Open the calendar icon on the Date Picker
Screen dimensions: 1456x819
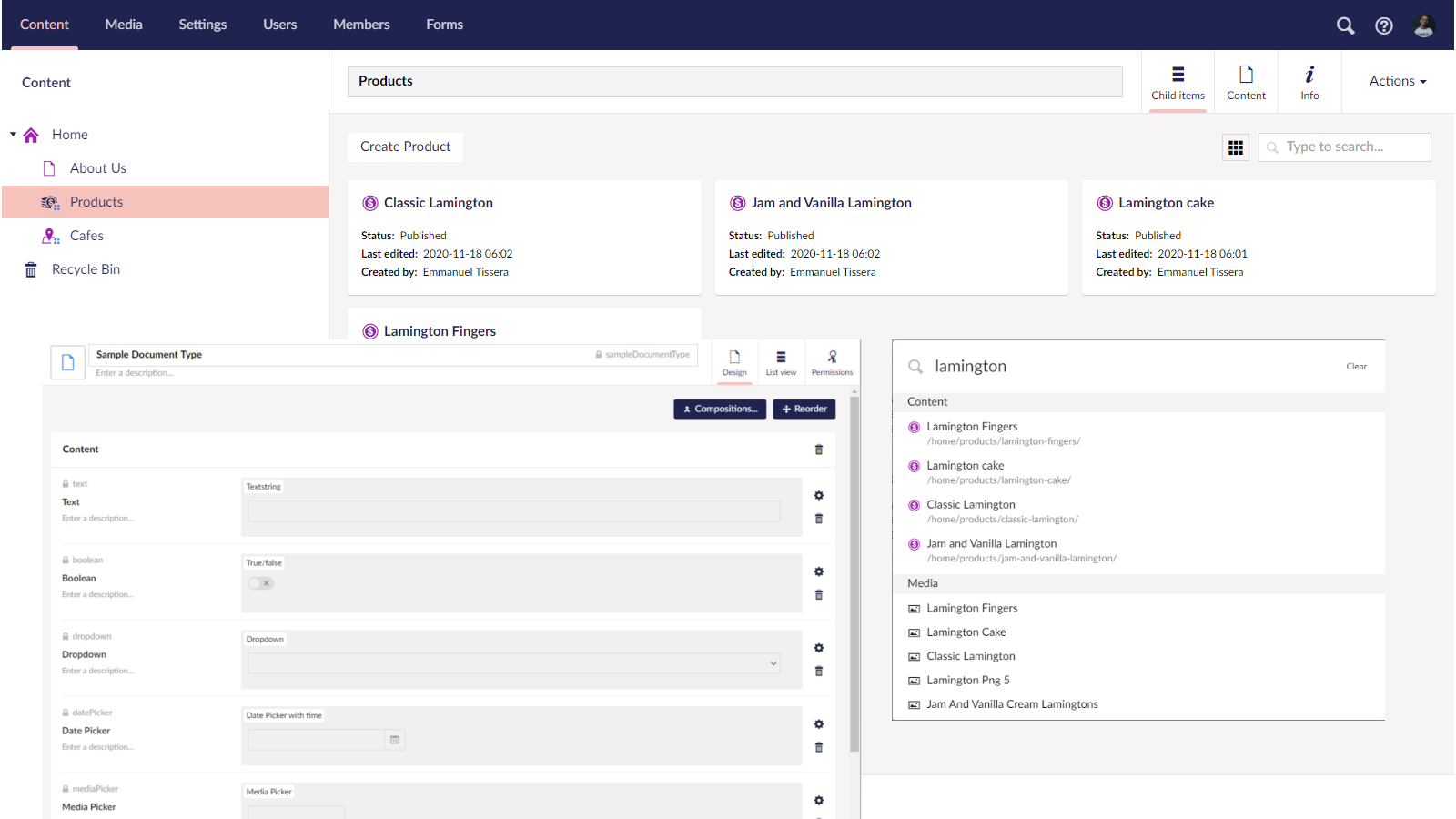(395, 740)
